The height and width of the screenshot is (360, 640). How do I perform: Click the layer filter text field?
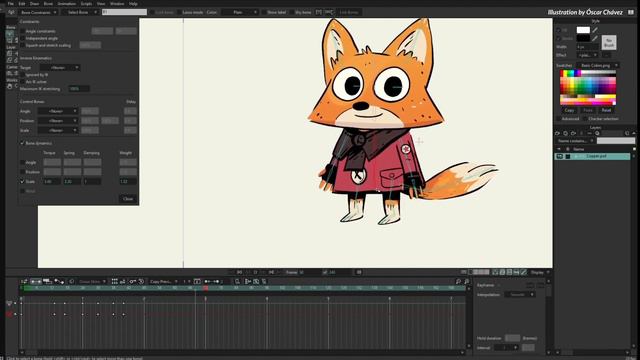click(x=616, y=141)
